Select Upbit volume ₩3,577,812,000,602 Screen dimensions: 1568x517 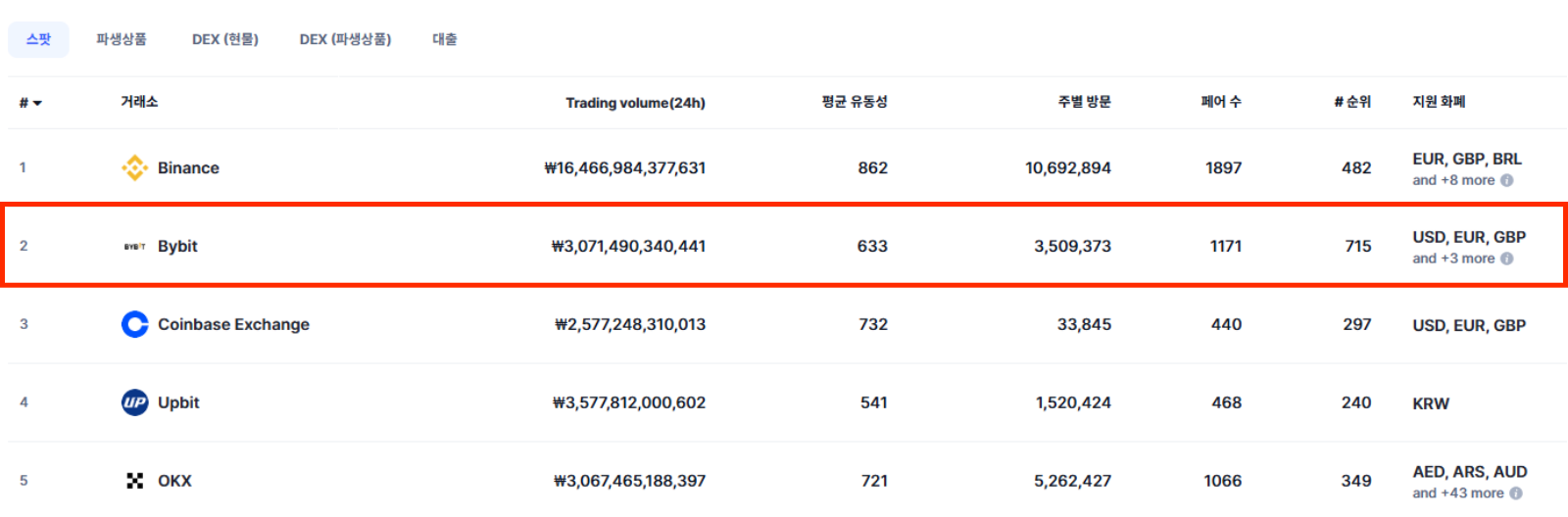(x=628, y=402)
